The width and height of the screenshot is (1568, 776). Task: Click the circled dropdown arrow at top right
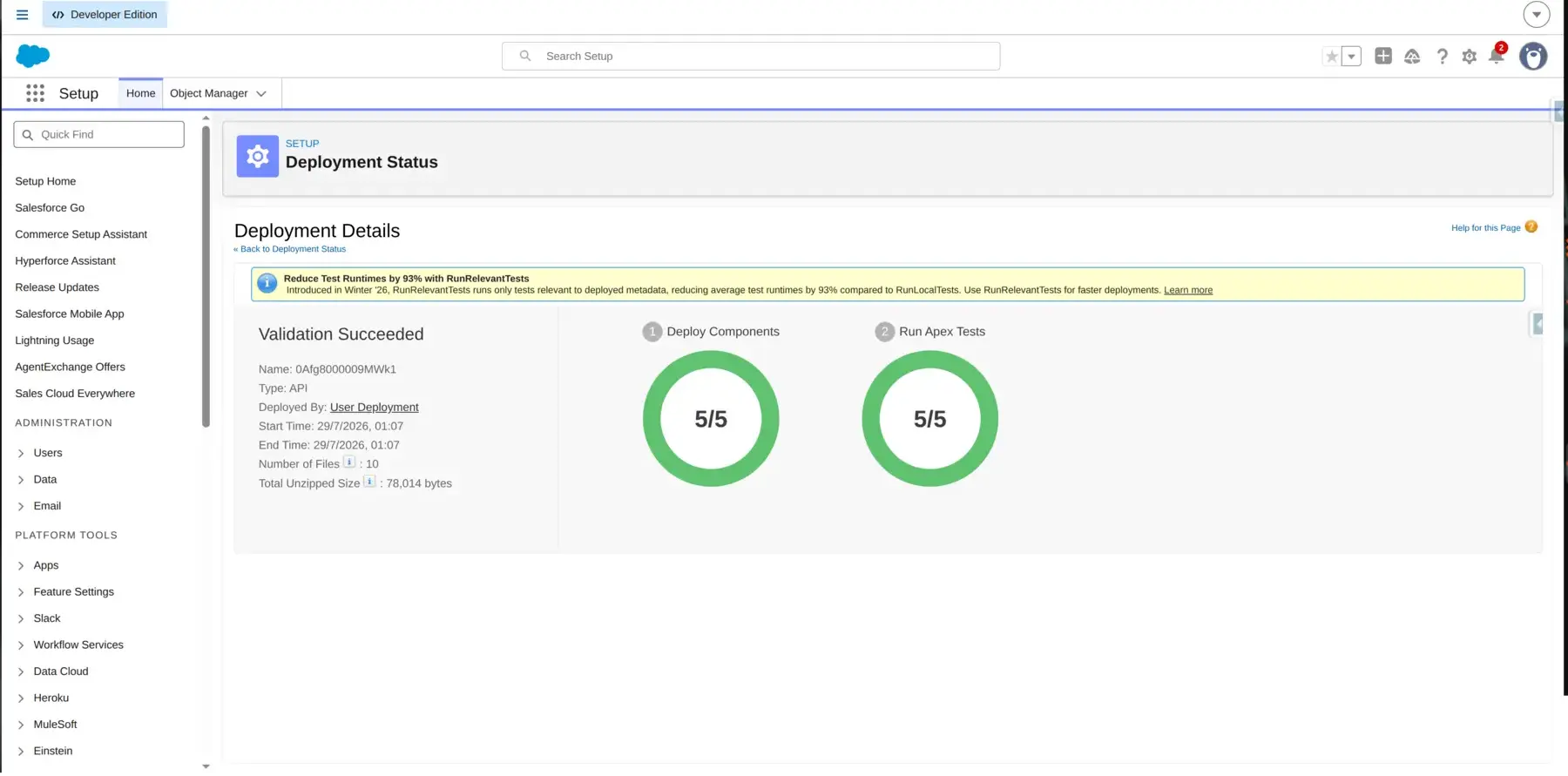[x=1537, y=15]
